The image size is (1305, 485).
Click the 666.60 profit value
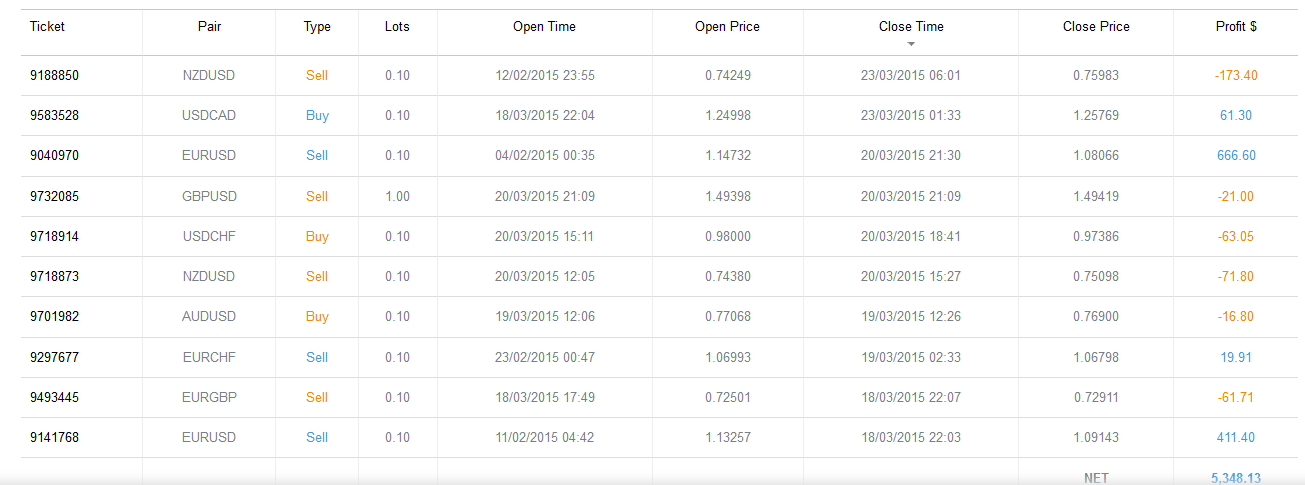[x=1236, y=156]
